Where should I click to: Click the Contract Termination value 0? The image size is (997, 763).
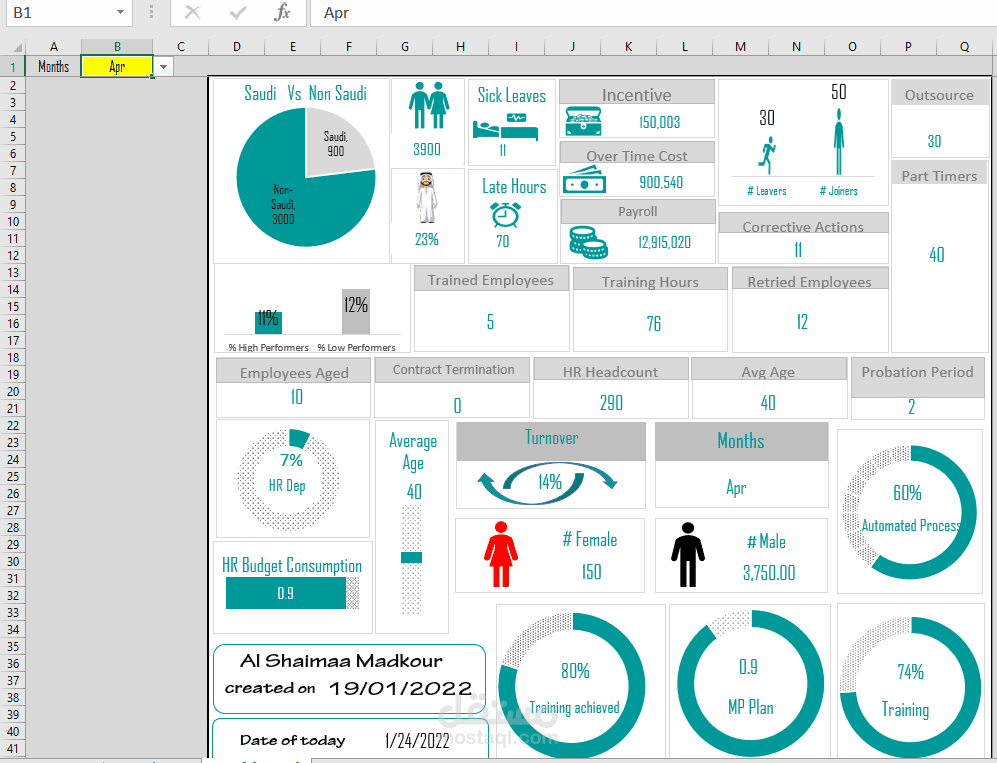[x=457, y=406]
